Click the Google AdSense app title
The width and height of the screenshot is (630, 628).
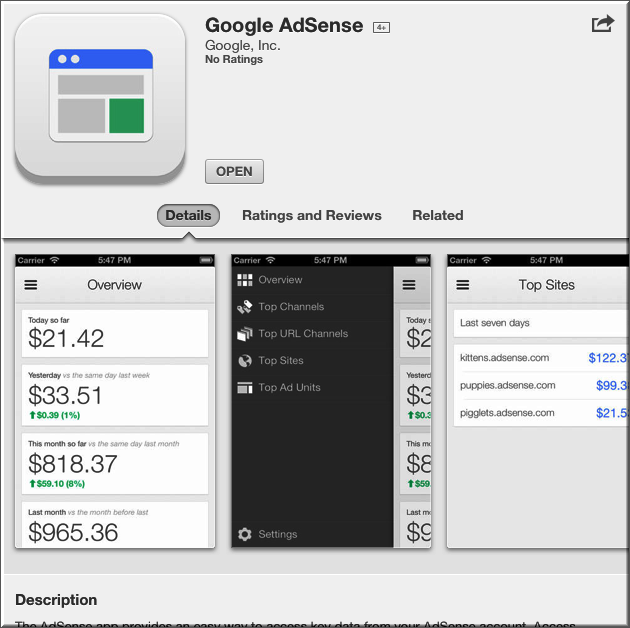tap(284, 25)
